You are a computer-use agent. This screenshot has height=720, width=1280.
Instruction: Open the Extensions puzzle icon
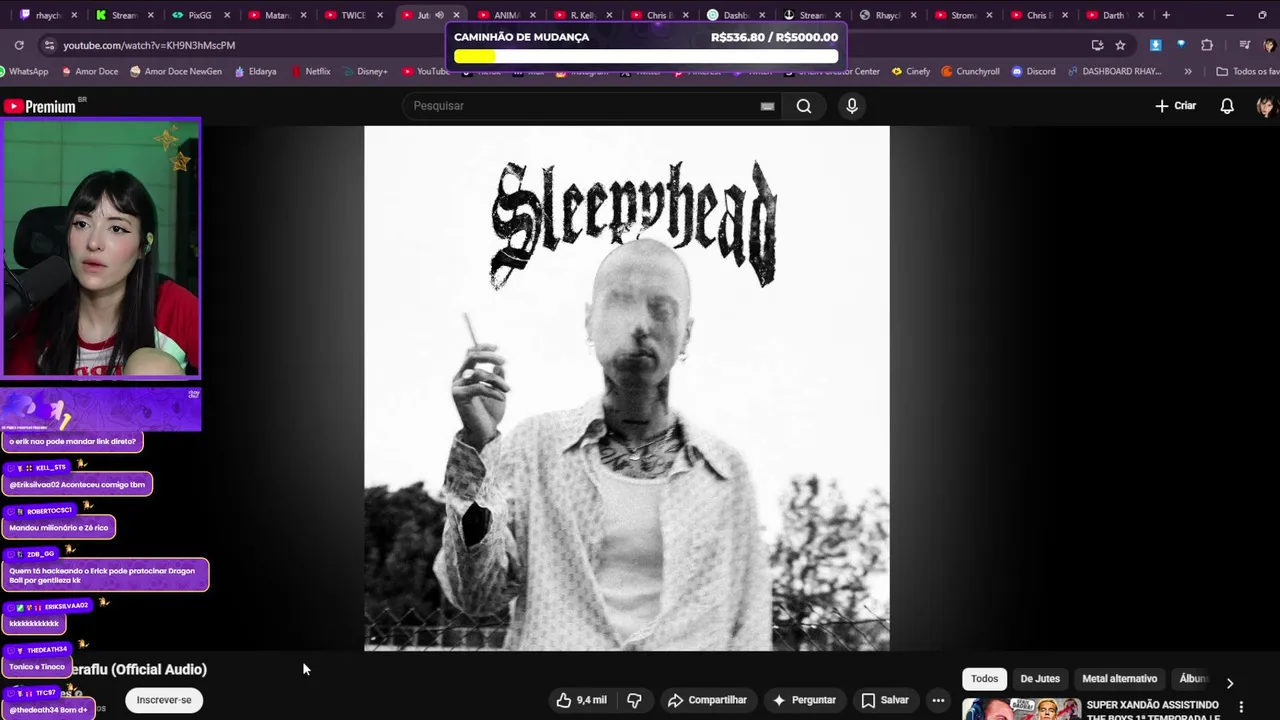[x=1207, y=45]
